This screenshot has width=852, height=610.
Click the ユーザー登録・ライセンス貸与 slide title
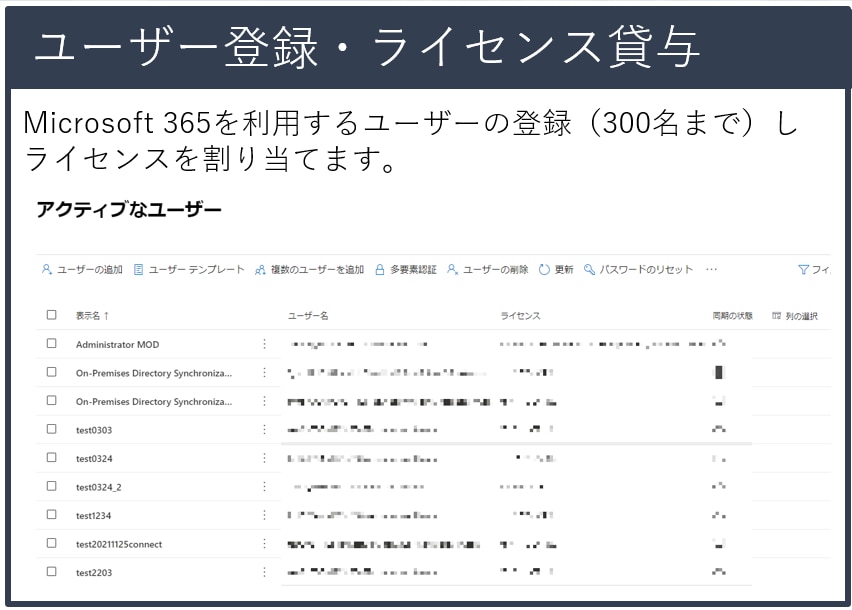[367, 48]
